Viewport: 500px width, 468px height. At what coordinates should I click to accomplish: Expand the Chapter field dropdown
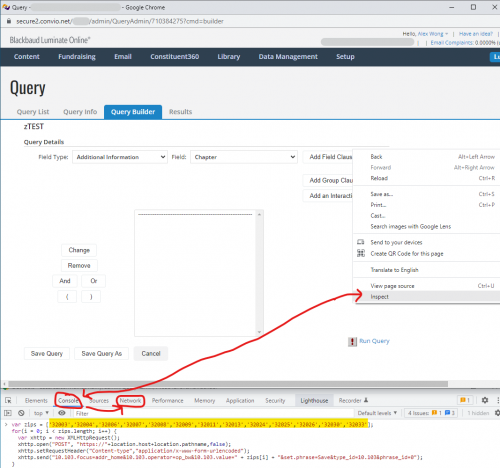click(x=244, y=157)
